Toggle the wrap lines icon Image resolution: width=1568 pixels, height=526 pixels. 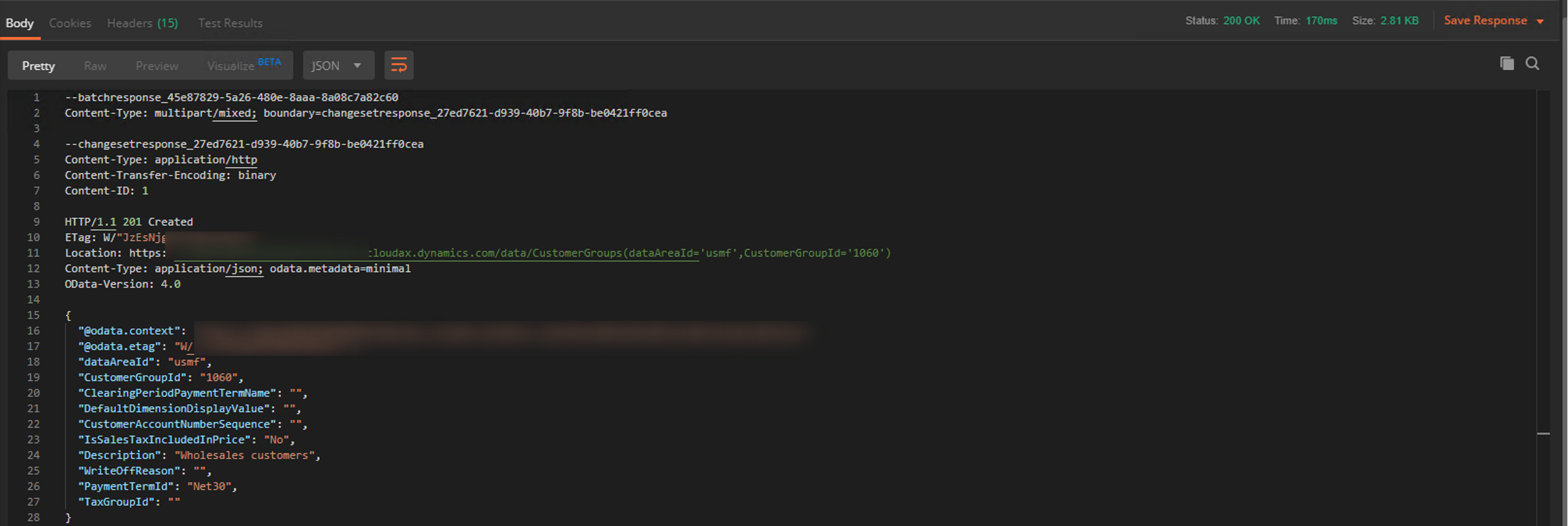pos(399,65)
